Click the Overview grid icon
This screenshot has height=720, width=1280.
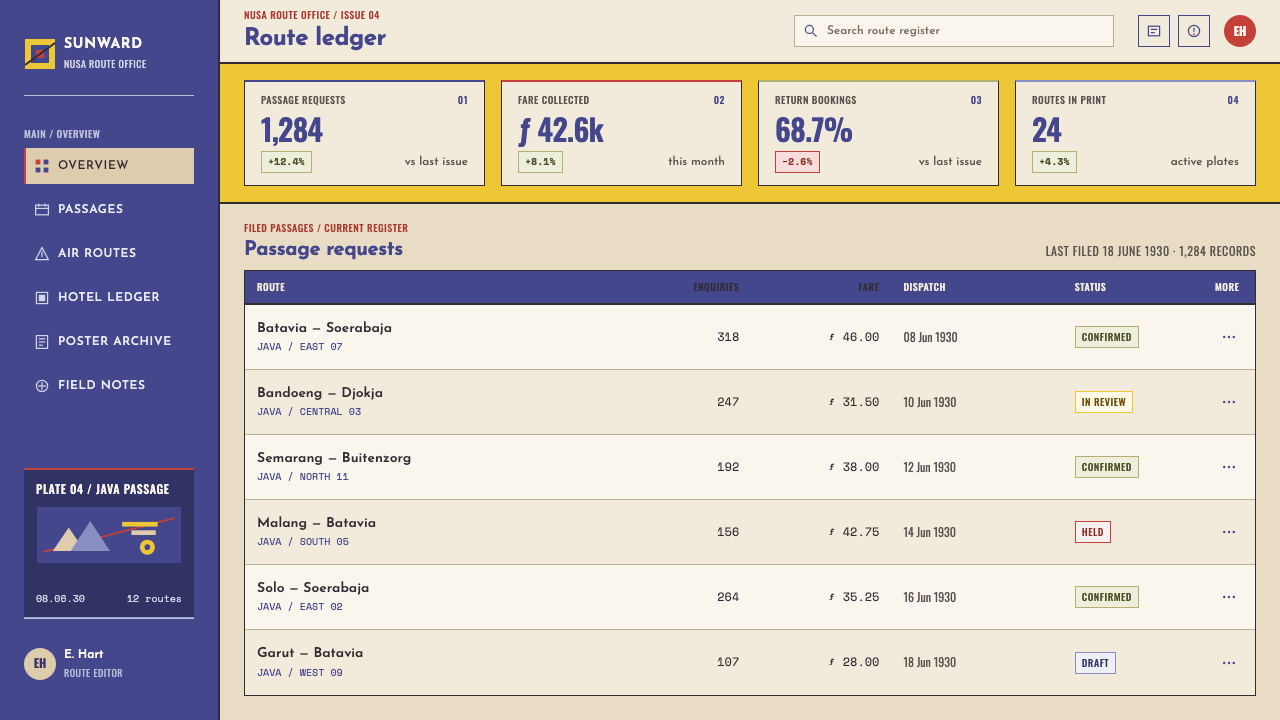pos(42,166)
